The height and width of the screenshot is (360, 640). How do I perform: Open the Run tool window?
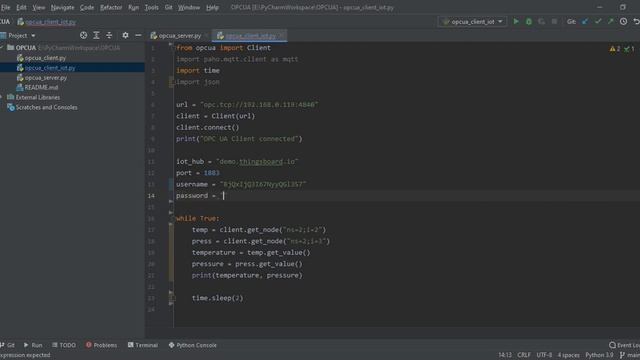coord(33,345)
